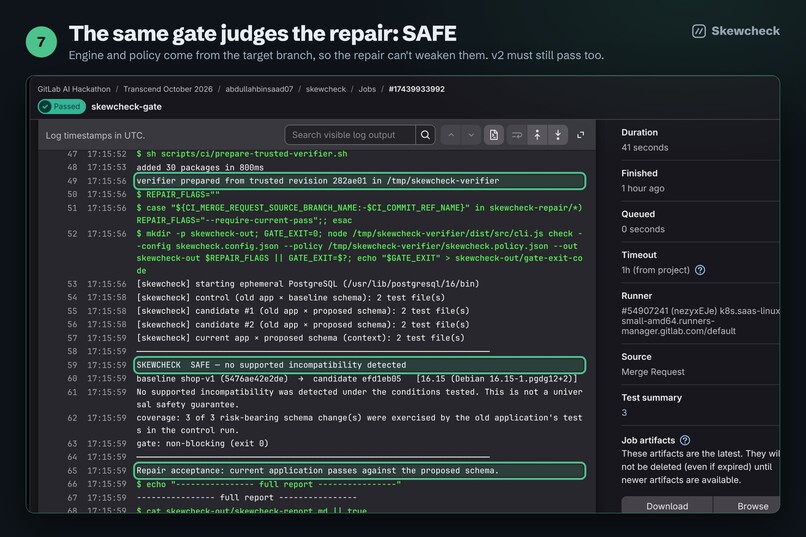Open abdullahbinsaad07 breadcrumb link
Viewport: 806px width, 537px height.
click(x=259, y=89)
